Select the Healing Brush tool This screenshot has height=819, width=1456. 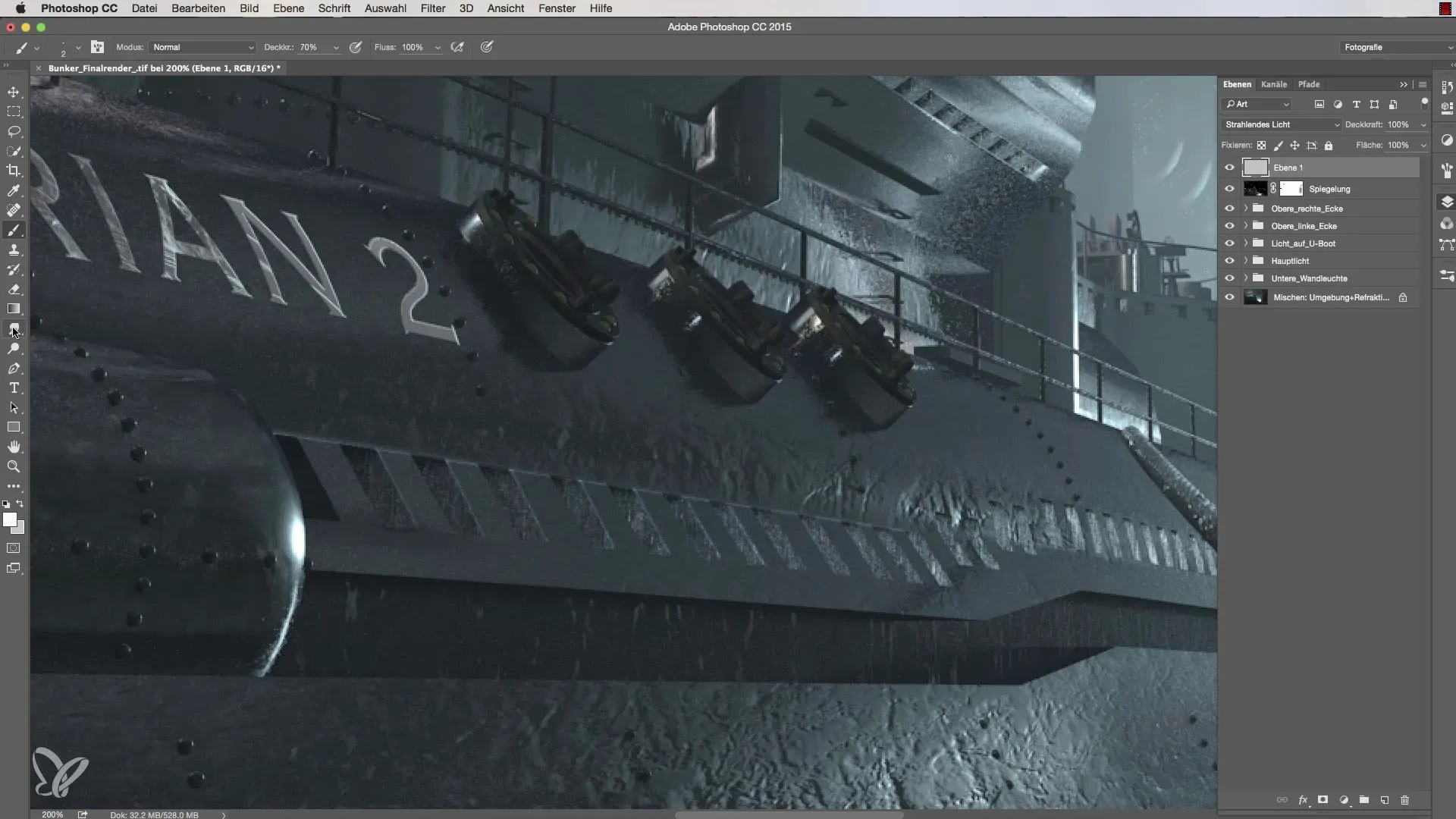tap(14, 210)
